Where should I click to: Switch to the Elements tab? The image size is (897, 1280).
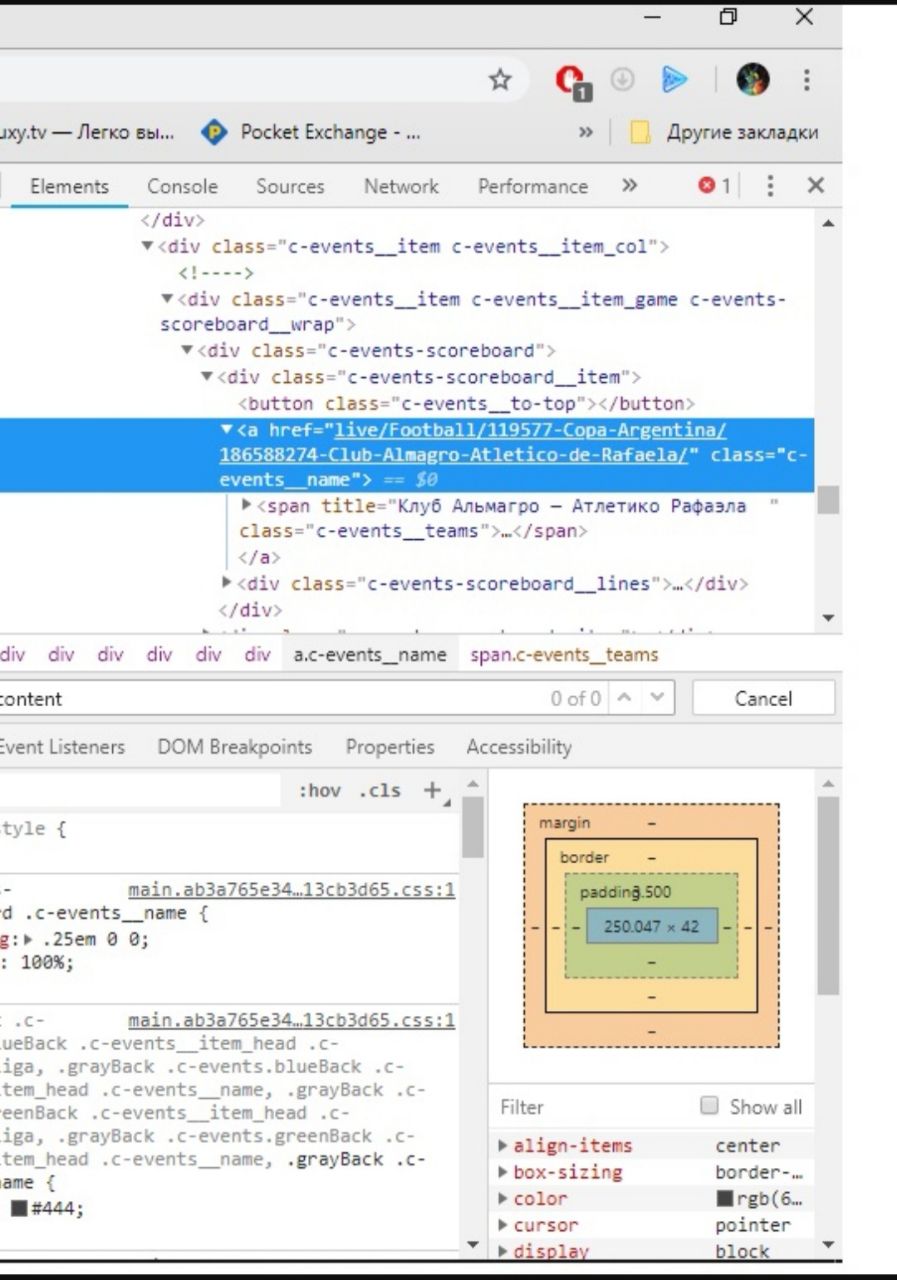69,186
